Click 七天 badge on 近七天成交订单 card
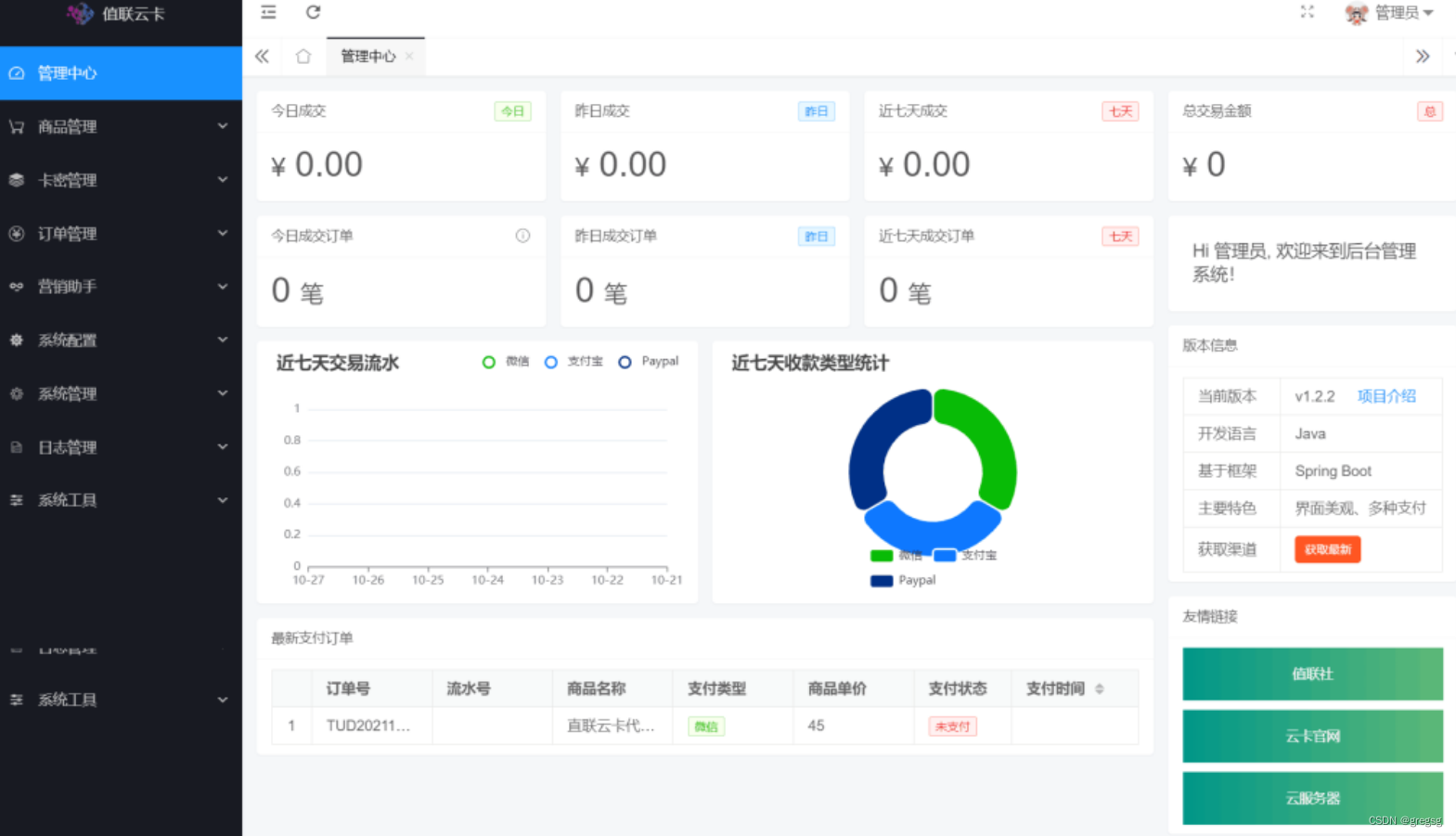Screen dimensions: 1456x836 tap(1120, 237)
